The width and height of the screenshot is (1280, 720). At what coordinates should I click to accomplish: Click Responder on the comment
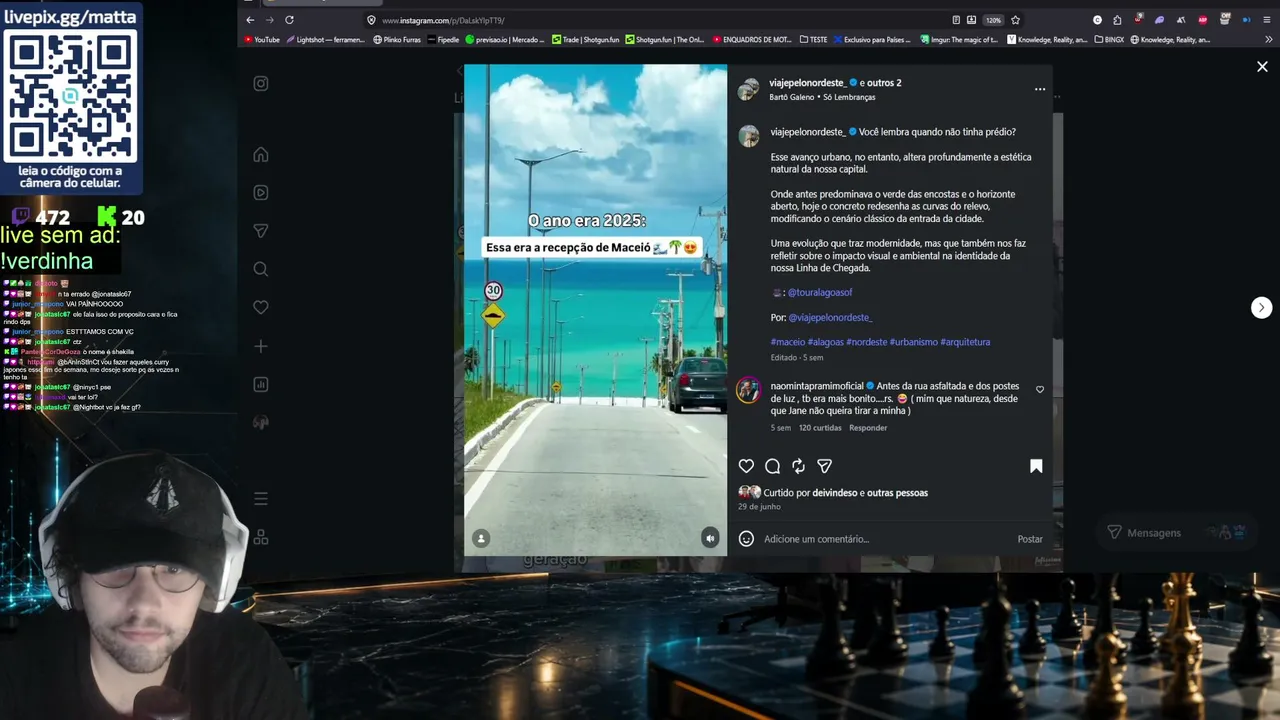click(868, 428)
